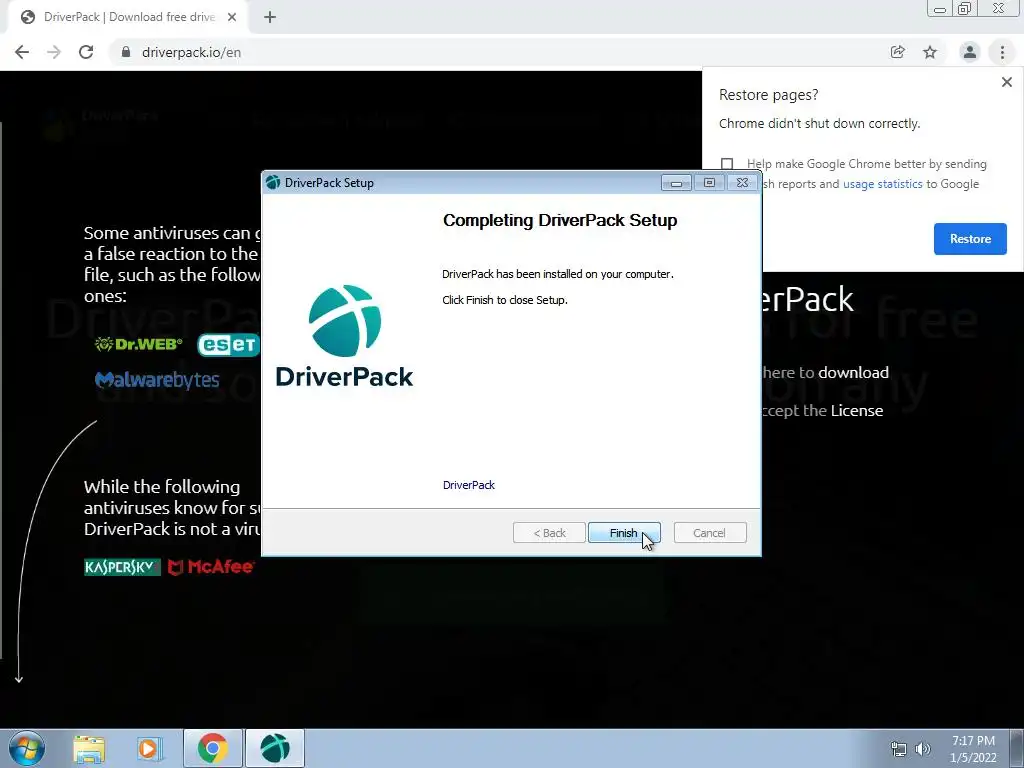
Task: Open the usage statistics link
Action: [882, 184]
